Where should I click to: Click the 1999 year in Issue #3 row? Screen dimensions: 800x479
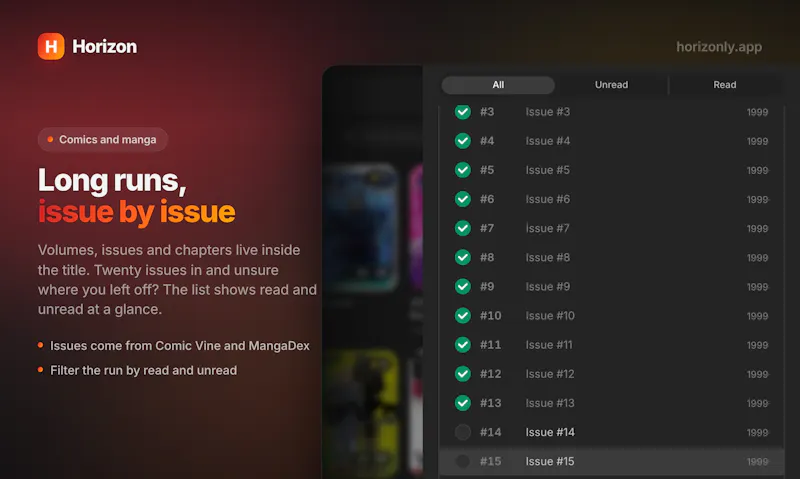(757, 112)
